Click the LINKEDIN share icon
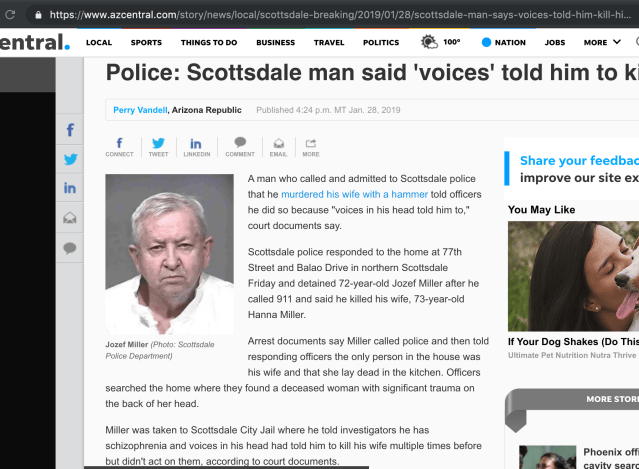 coord(197,147)
